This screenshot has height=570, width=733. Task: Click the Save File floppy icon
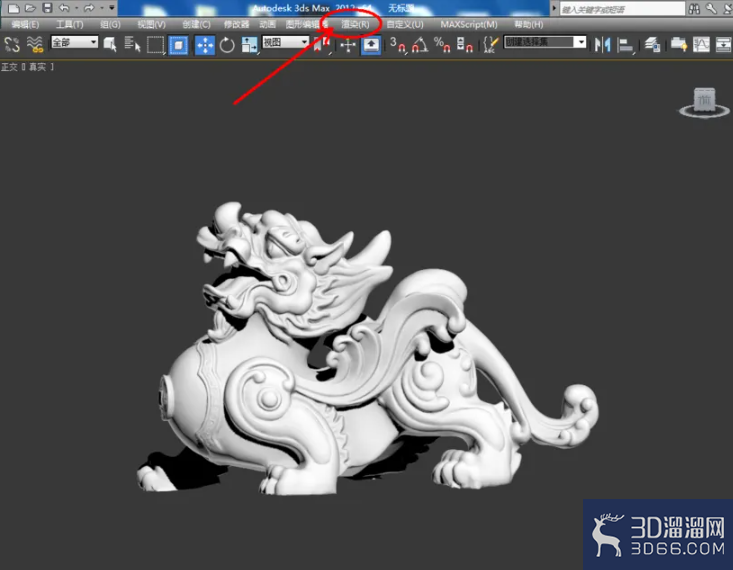tap(47, 8)
